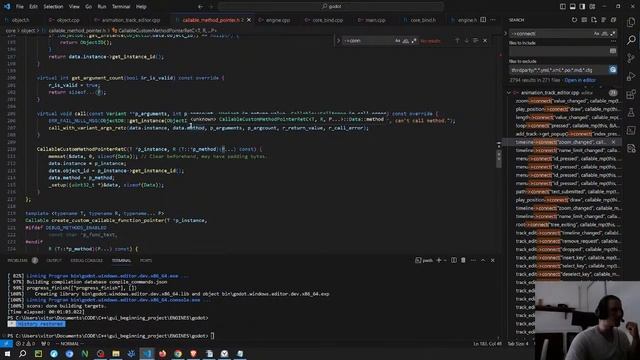This screenshot has width=640, height=360.
Task: Open Firefox from the taskbar
Action: coord(162,353)
